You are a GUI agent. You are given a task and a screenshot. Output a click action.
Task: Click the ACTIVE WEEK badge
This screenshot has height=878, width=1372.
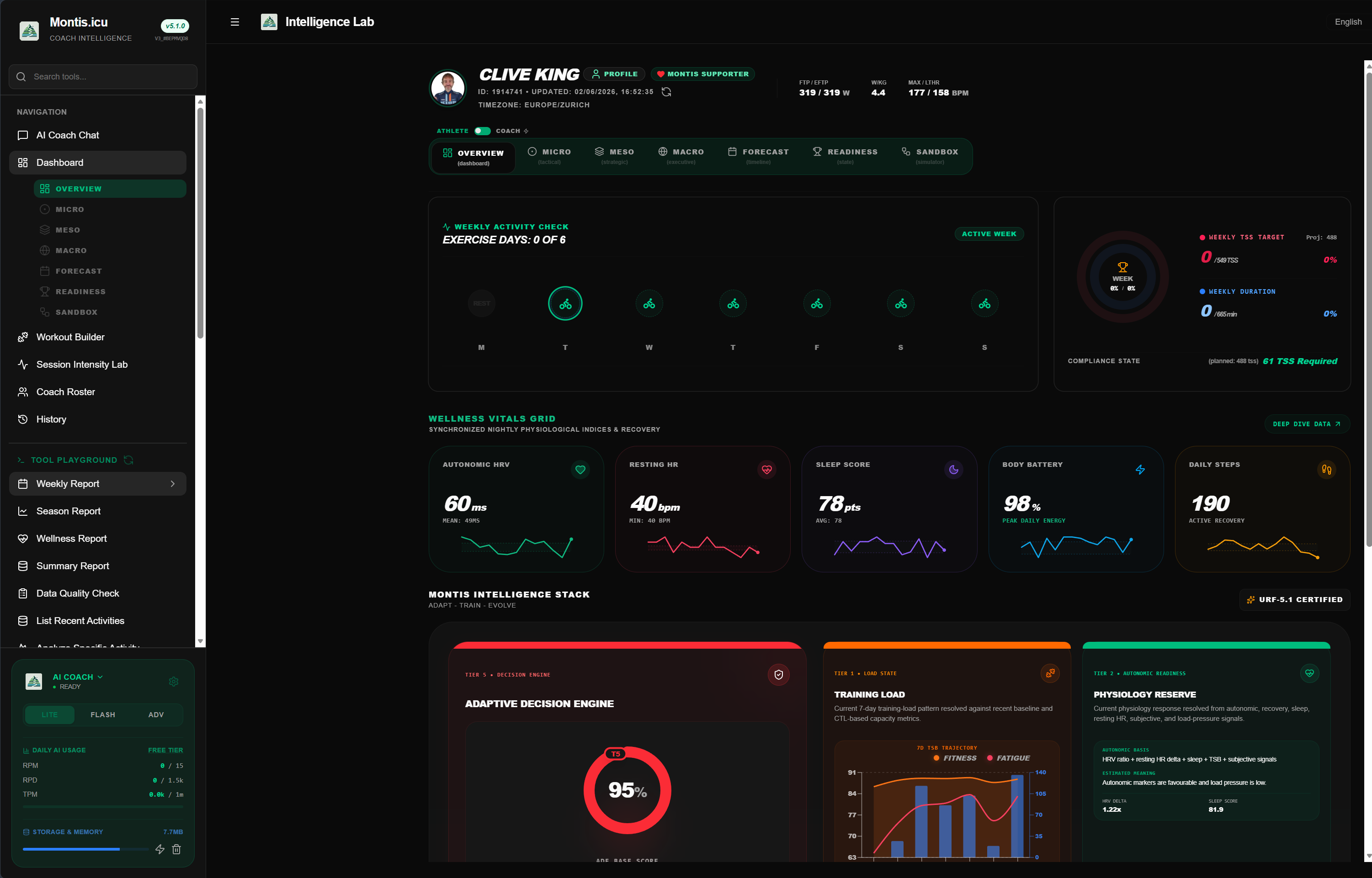(x=989, y=234)
